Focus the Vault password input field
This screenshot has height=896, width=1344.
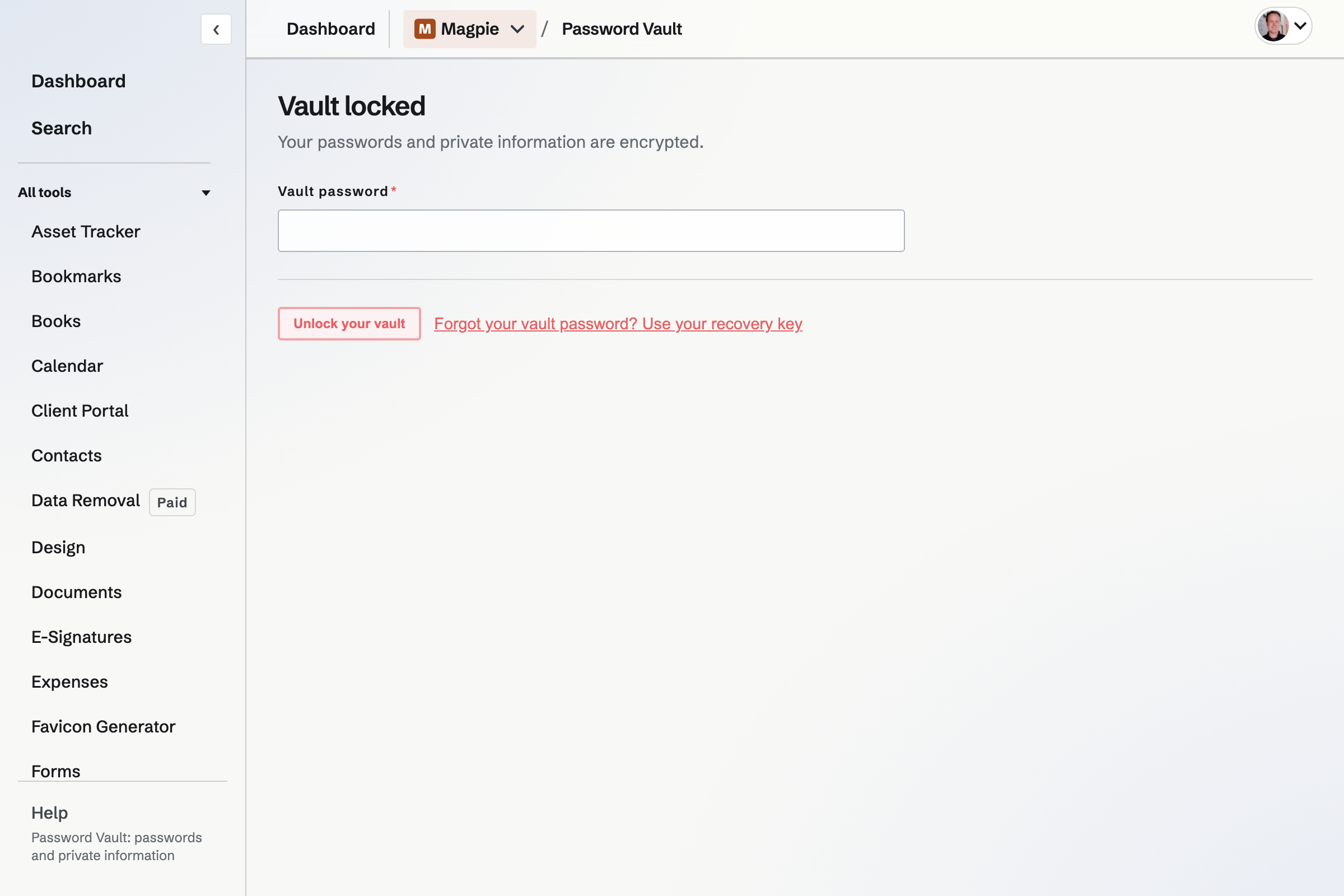click(x=591, y=231)
